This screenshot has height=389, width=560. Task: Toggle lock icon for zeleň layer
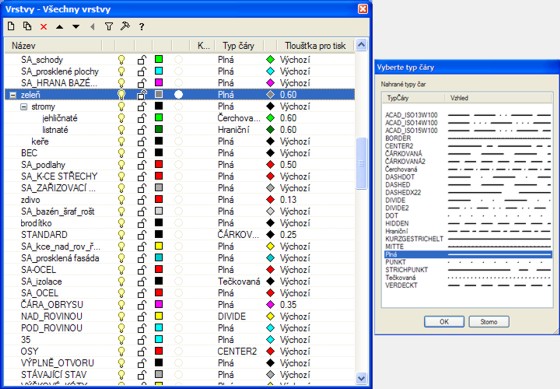[142, 95]
